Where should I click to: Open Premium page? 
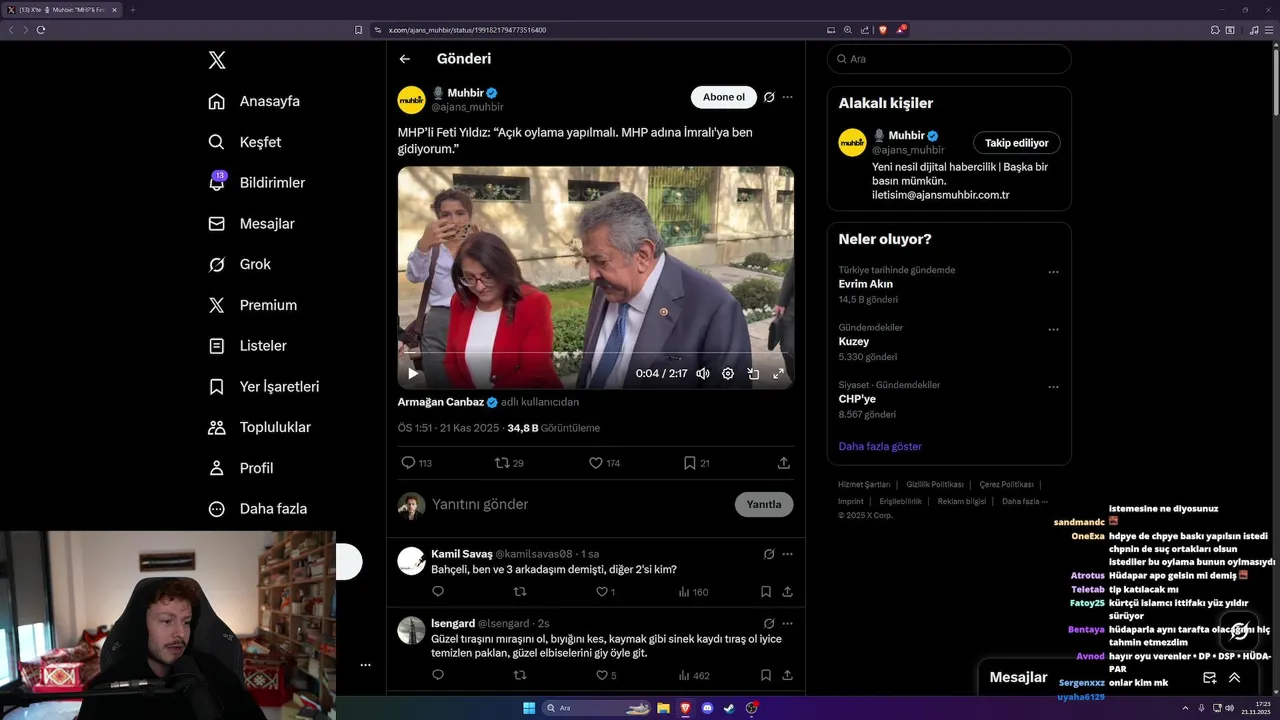click(x=252, y=305)
